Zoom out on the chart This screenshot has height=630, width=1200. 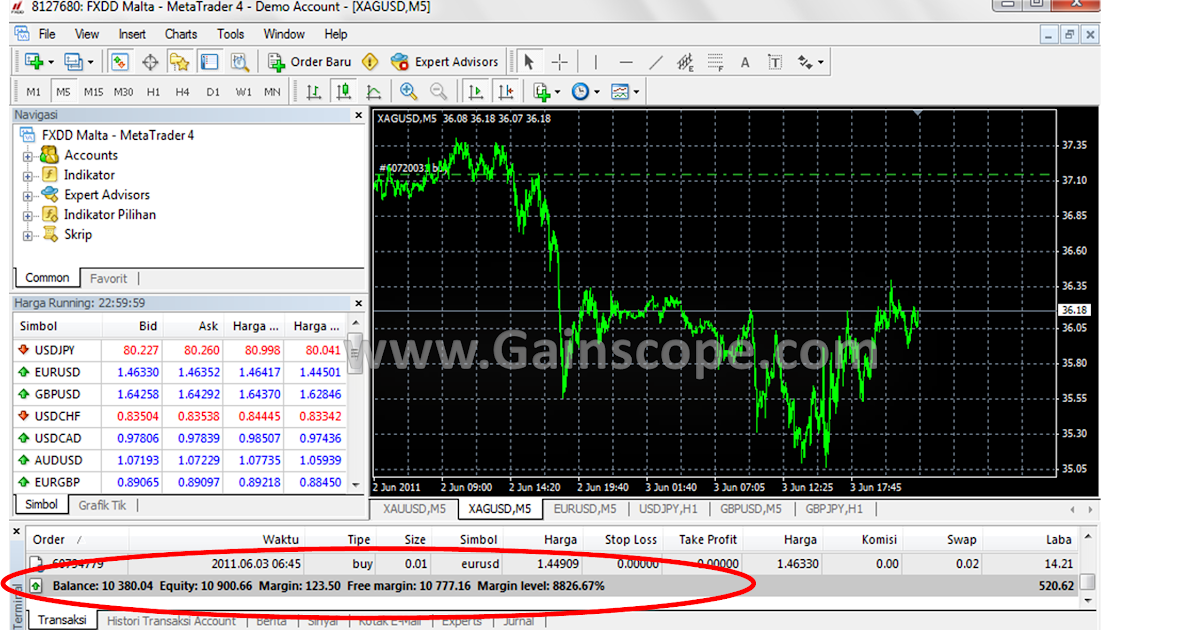439,92
